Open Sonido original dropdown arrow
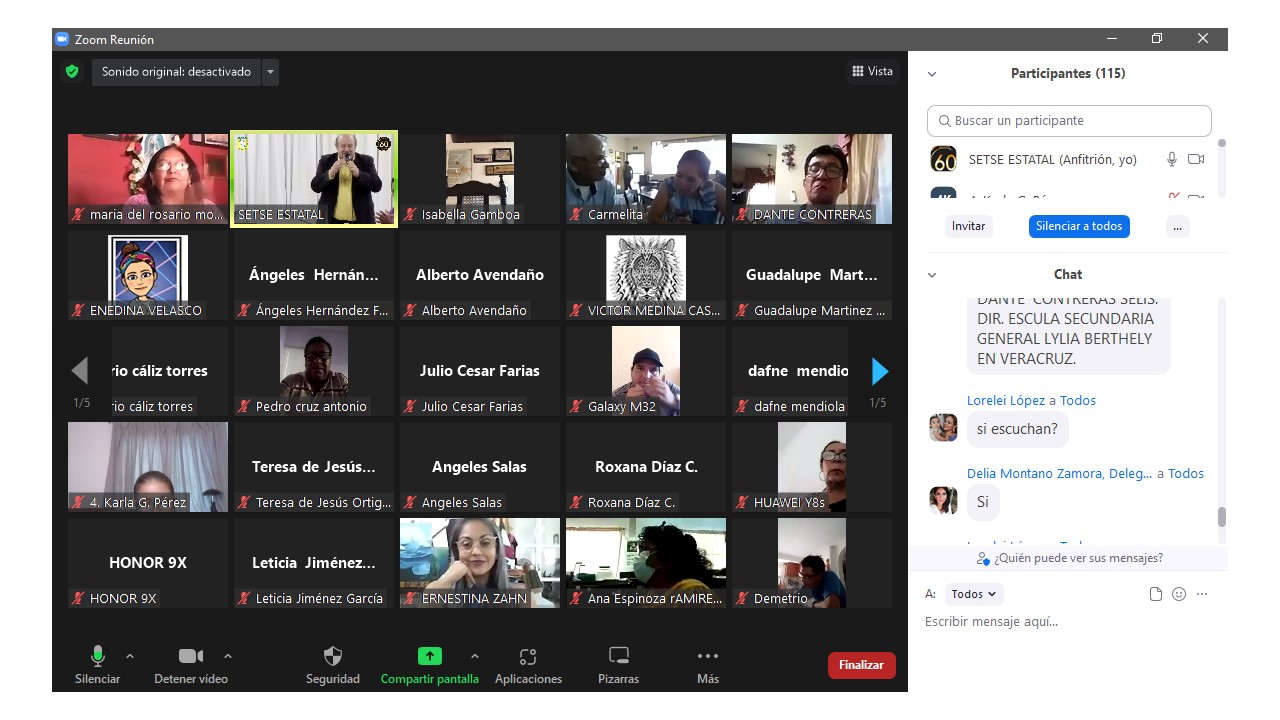This screenshot has width=1280, height=720. (x=270, y=72)
